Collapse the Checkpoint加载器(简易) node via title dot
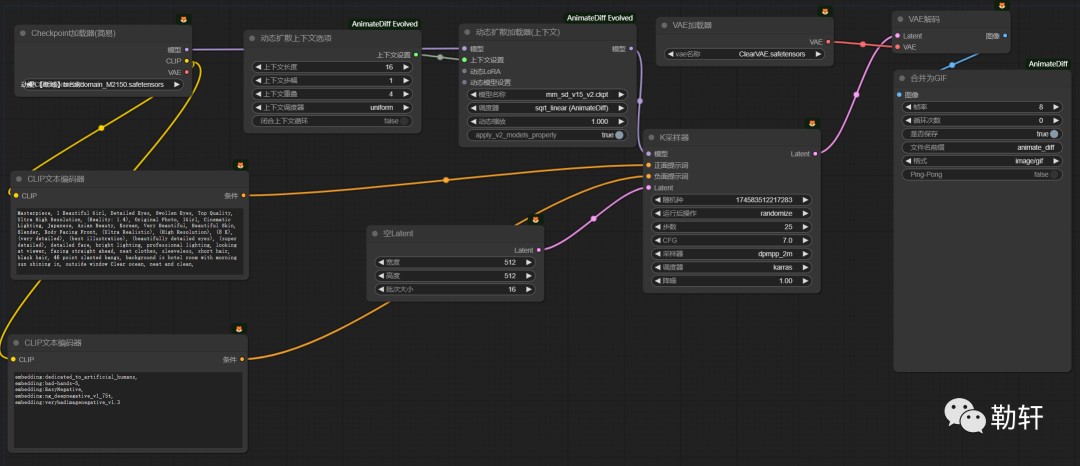This screenshot has width=1080, height=466. pos(23,33)
